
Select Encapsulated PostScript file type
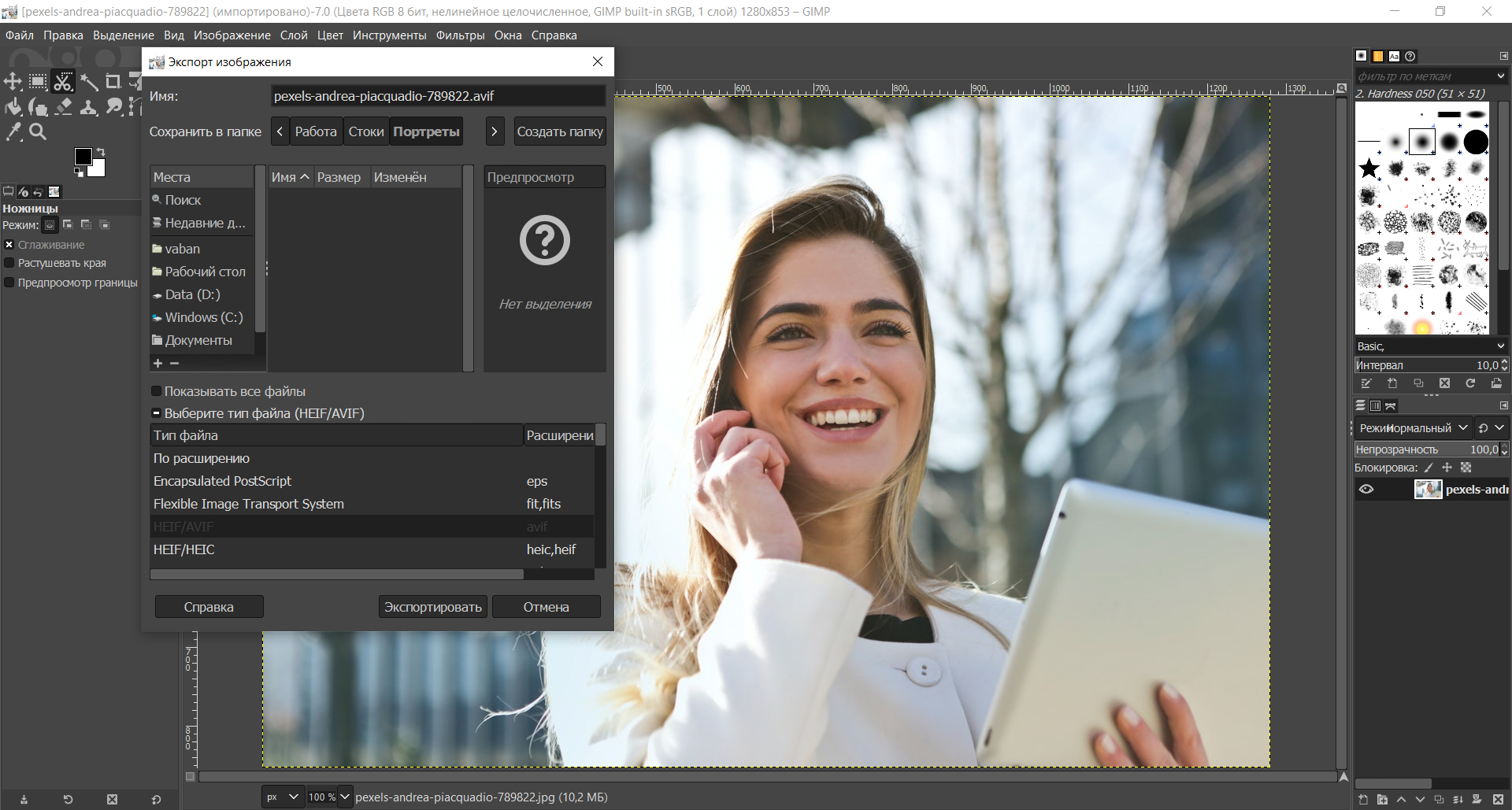click(x=372, y=481)
